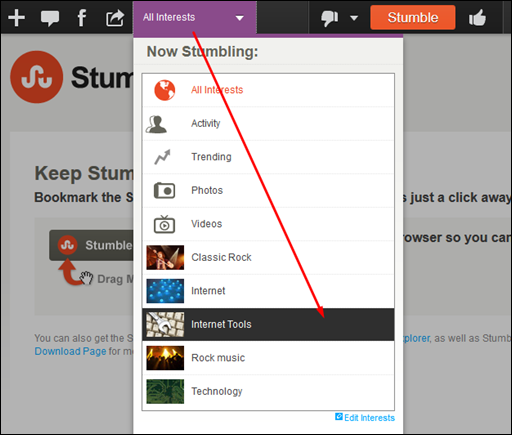The image size is (512, 435).
Task: Select the Internet interest
Action: [x=268, y=291]
